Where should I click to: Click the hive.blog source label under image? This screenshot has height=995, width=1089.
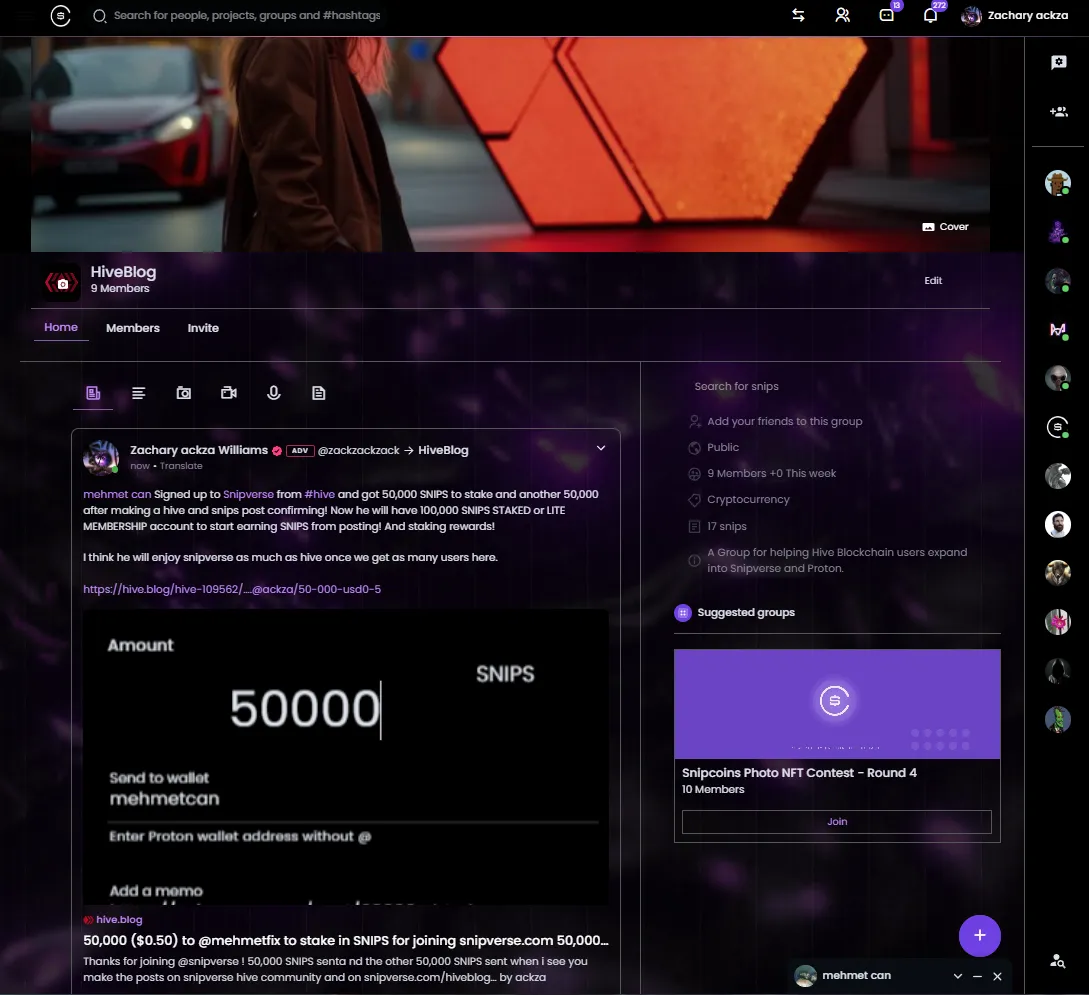click(119, 919)
